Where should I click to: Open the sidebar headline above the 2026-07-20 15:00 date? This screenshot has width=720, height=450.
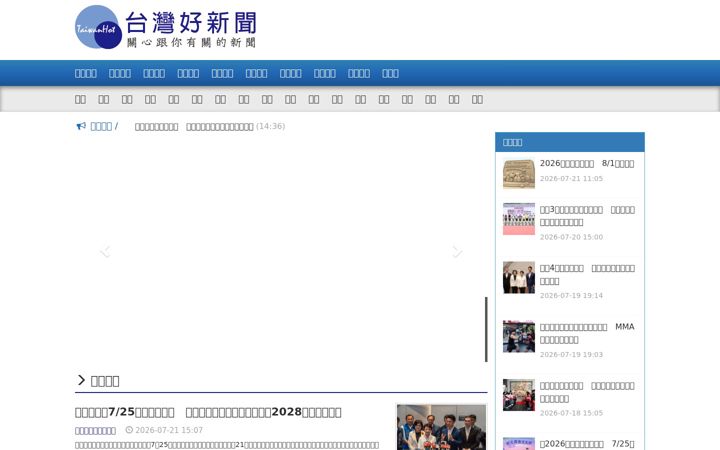tap(587, 216)
